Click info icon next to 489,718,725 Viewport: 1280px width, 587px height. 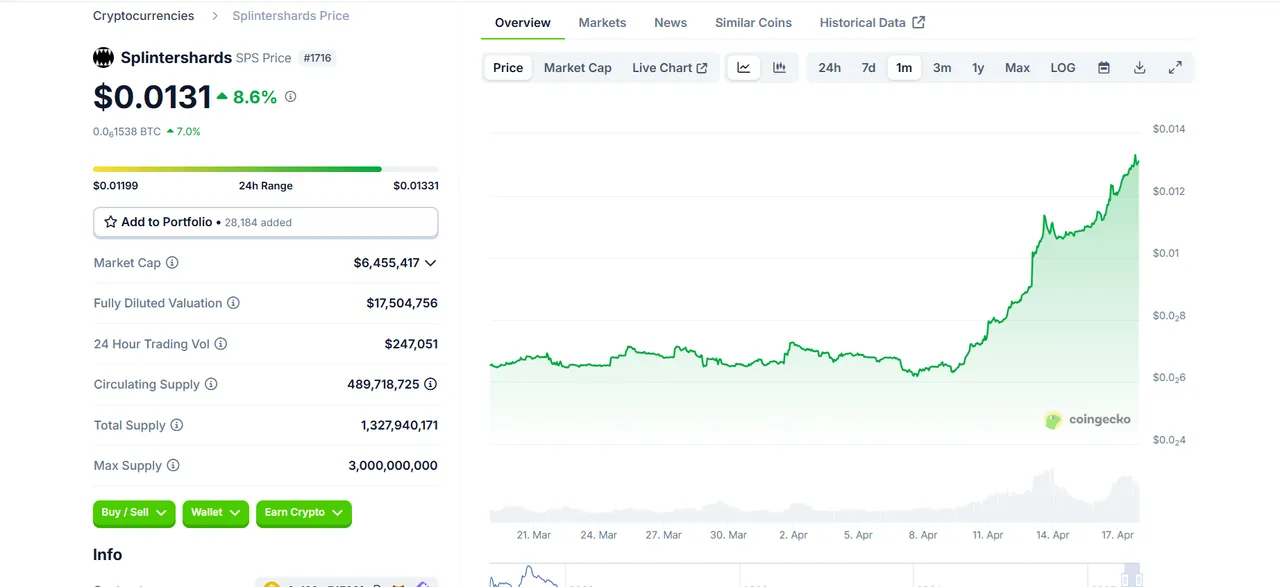pos(431,384)
